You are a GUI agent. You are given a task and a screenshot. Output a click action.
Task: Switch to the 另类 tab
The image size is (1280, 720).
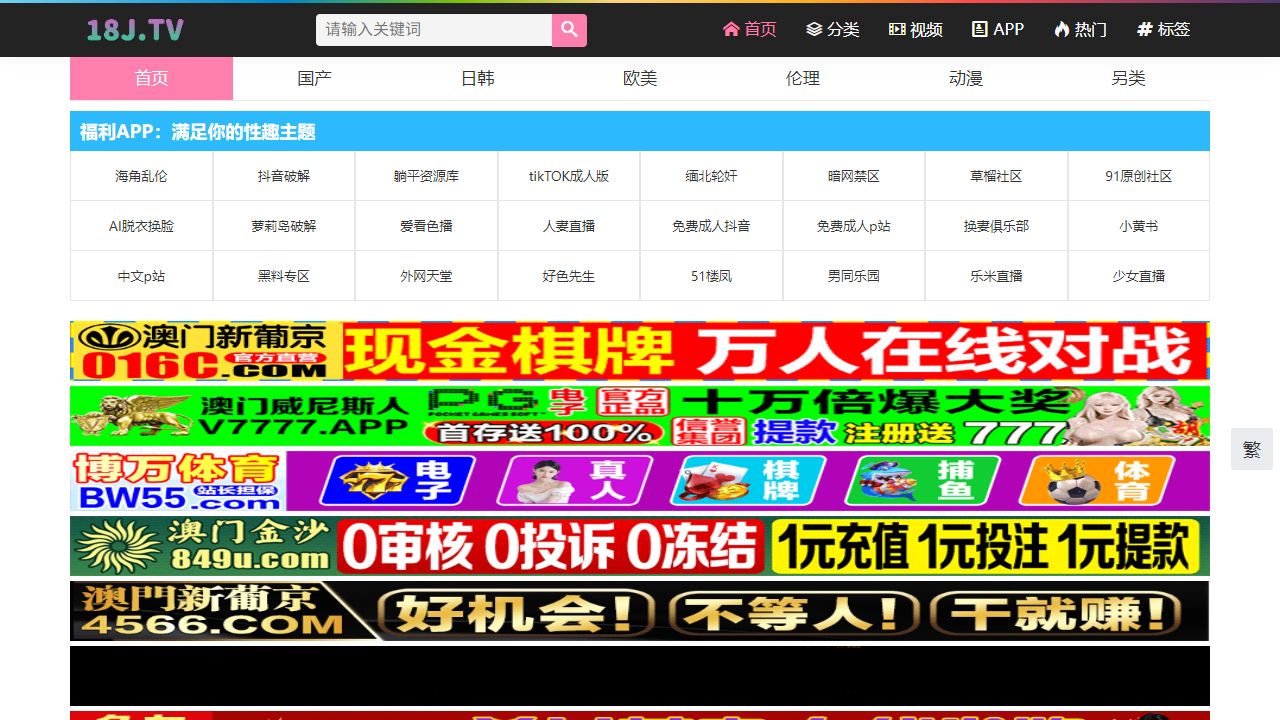pos(1128,78)
